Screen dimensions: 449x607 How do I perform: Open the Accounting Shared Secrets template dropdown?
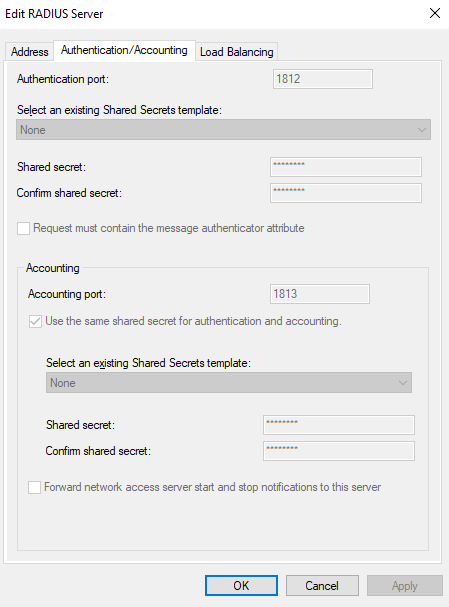229,382
